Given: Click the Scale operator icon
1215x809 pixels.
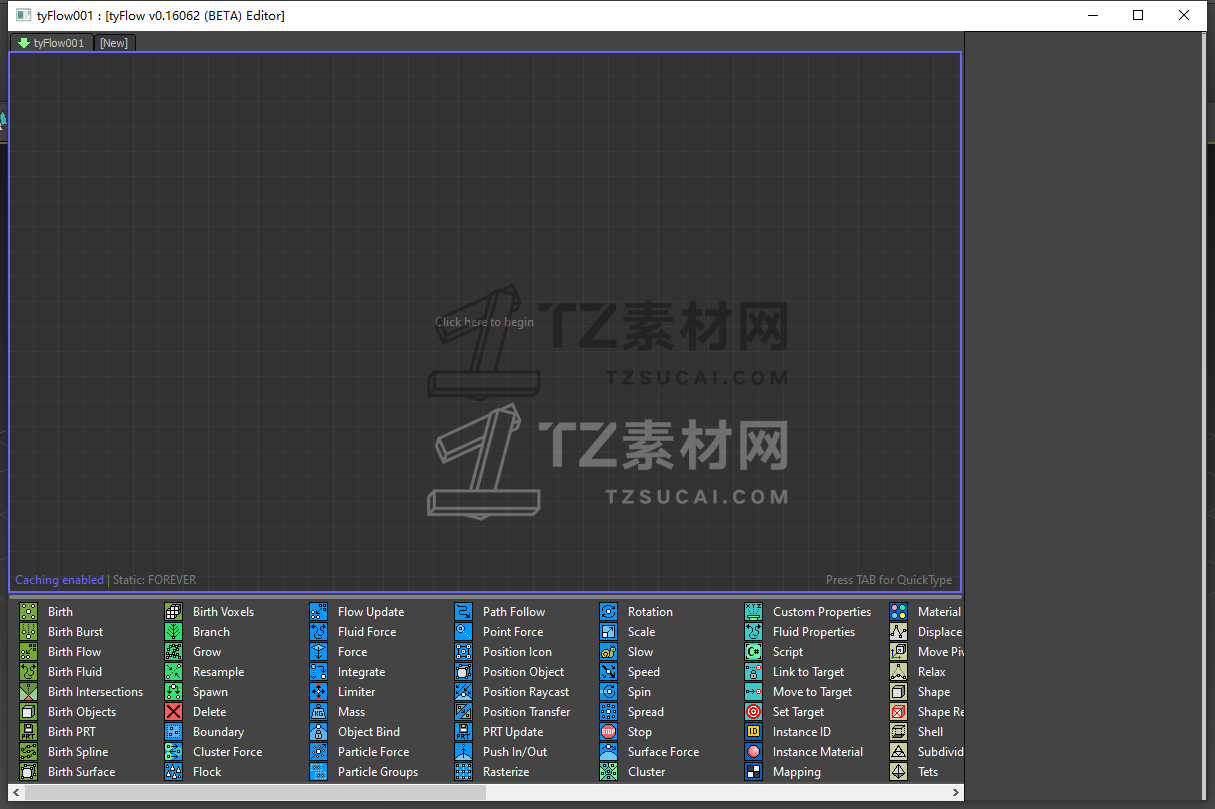Looking at the screenshot, I should pos(608,631).
